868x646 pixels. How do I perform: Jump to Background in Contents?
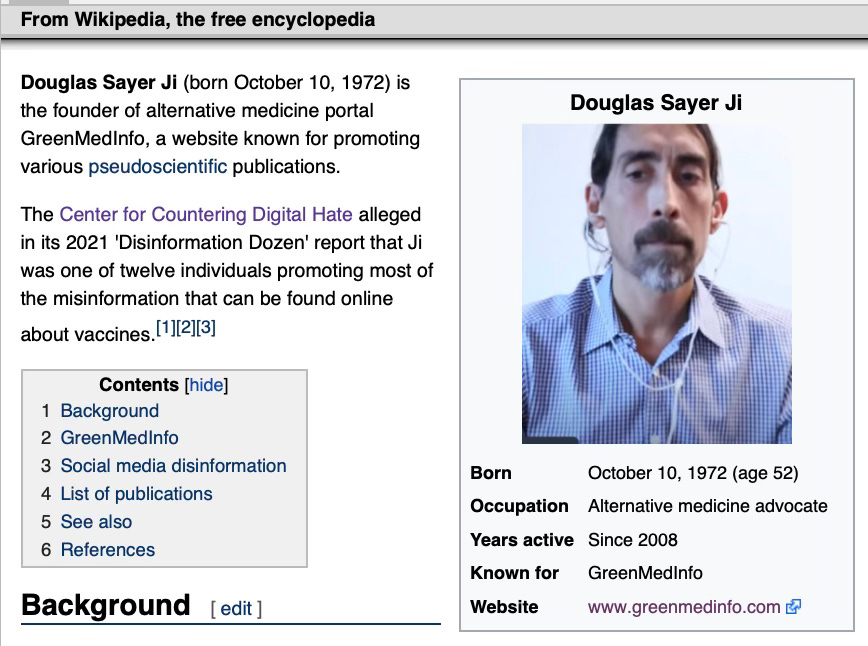110,411
